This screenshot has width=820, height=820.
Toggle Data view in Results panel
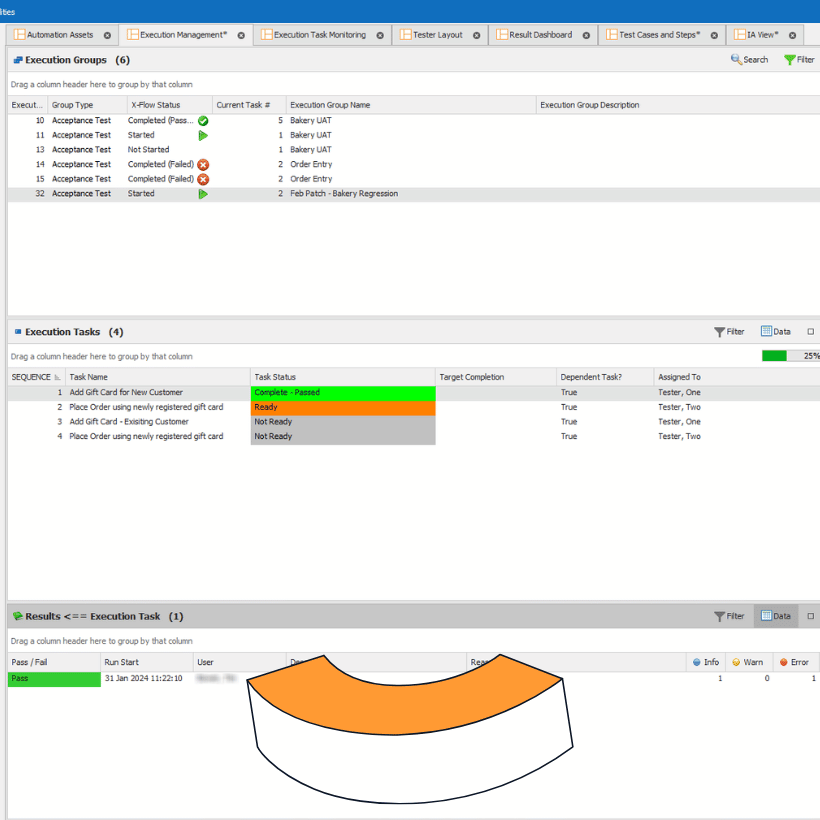[x=776, y=616]
